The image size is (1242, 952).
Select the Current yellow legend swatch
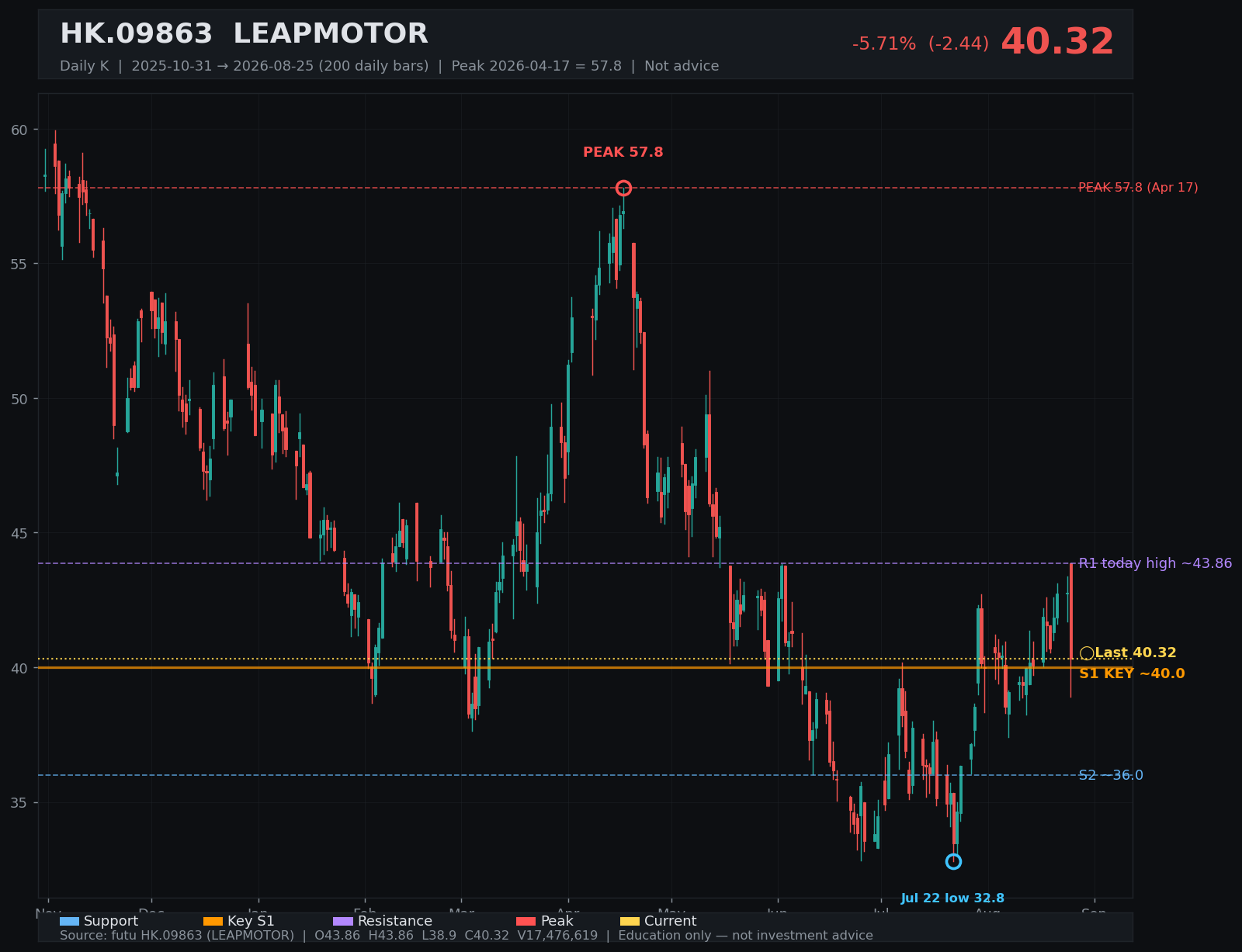630,921
